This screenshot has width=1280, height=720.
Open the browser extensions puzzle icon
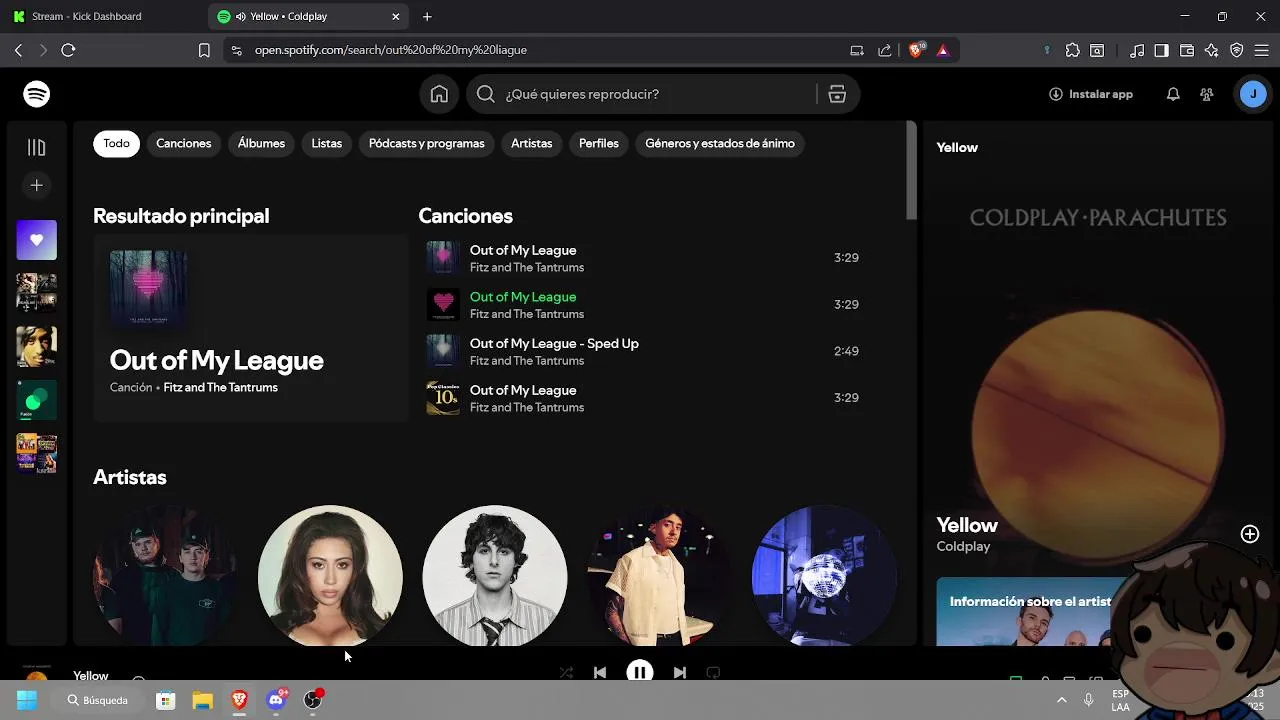point(1072,50)
